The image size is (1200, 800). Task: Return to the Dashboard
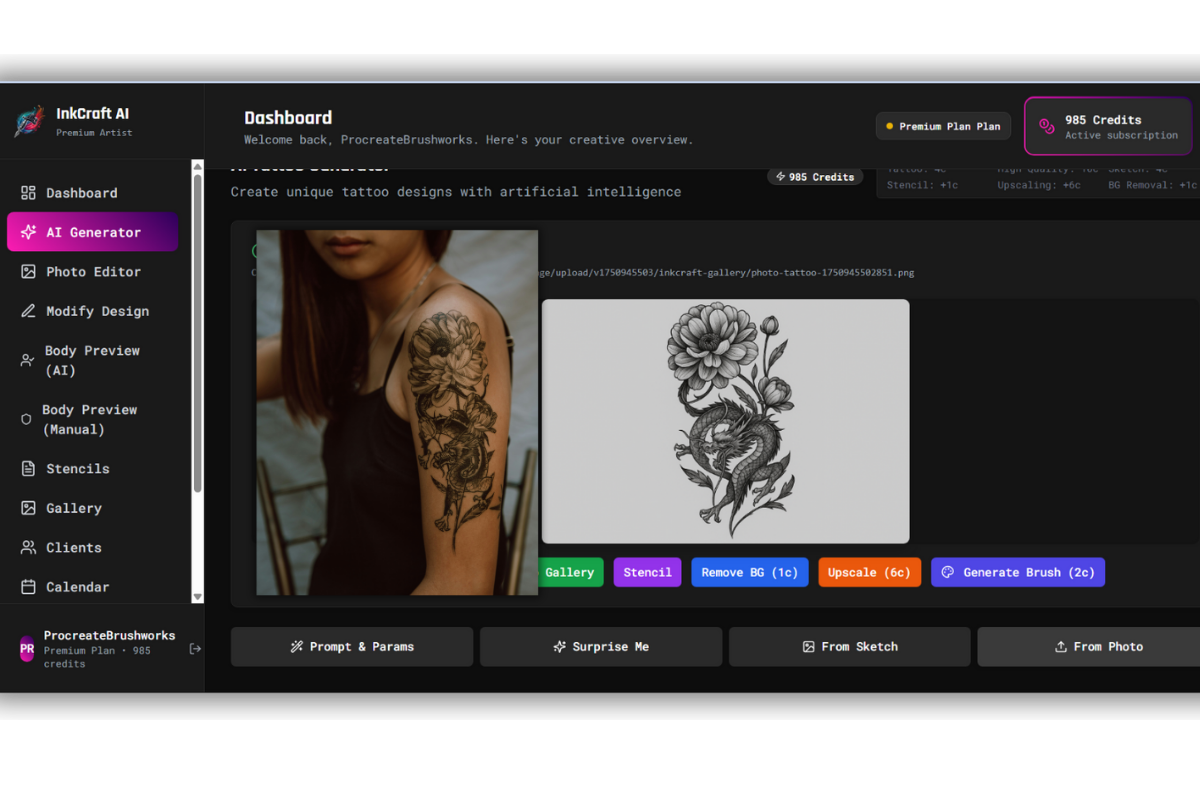92,192
